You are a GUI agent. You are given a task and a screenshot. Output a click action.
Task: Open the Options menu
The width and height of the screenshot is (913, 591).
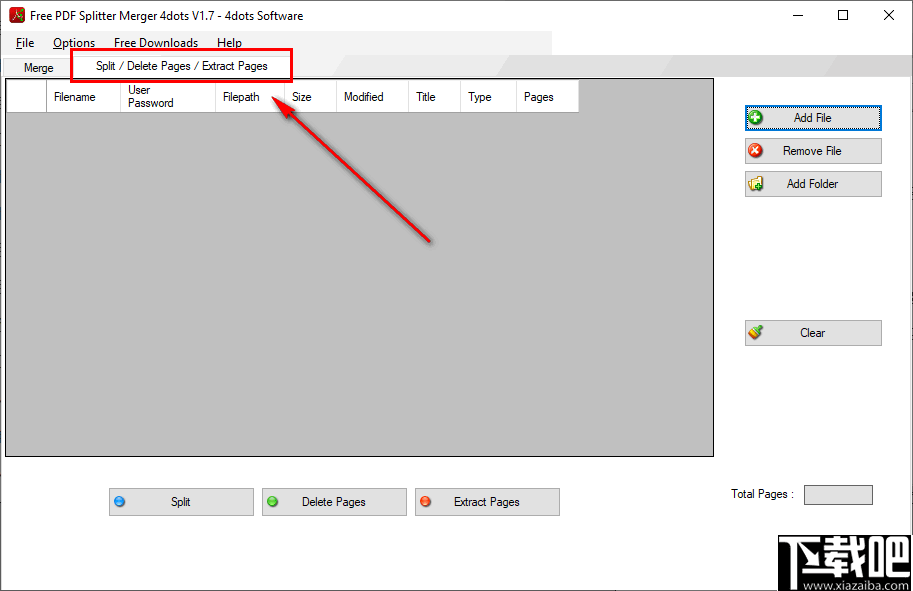pos(73,42)
